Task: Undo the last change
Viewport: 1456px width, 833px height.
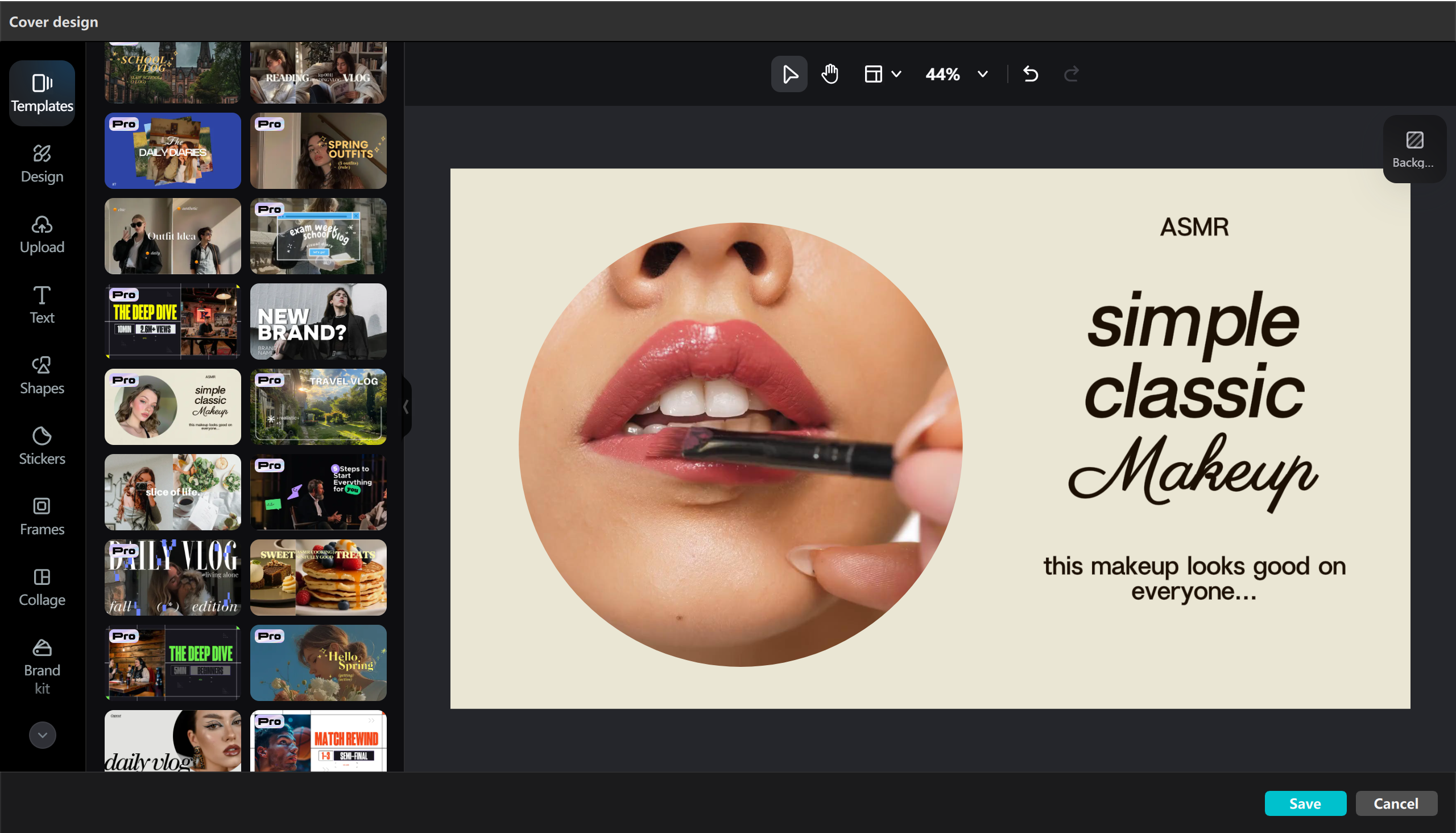Action: click(1030, 74)
